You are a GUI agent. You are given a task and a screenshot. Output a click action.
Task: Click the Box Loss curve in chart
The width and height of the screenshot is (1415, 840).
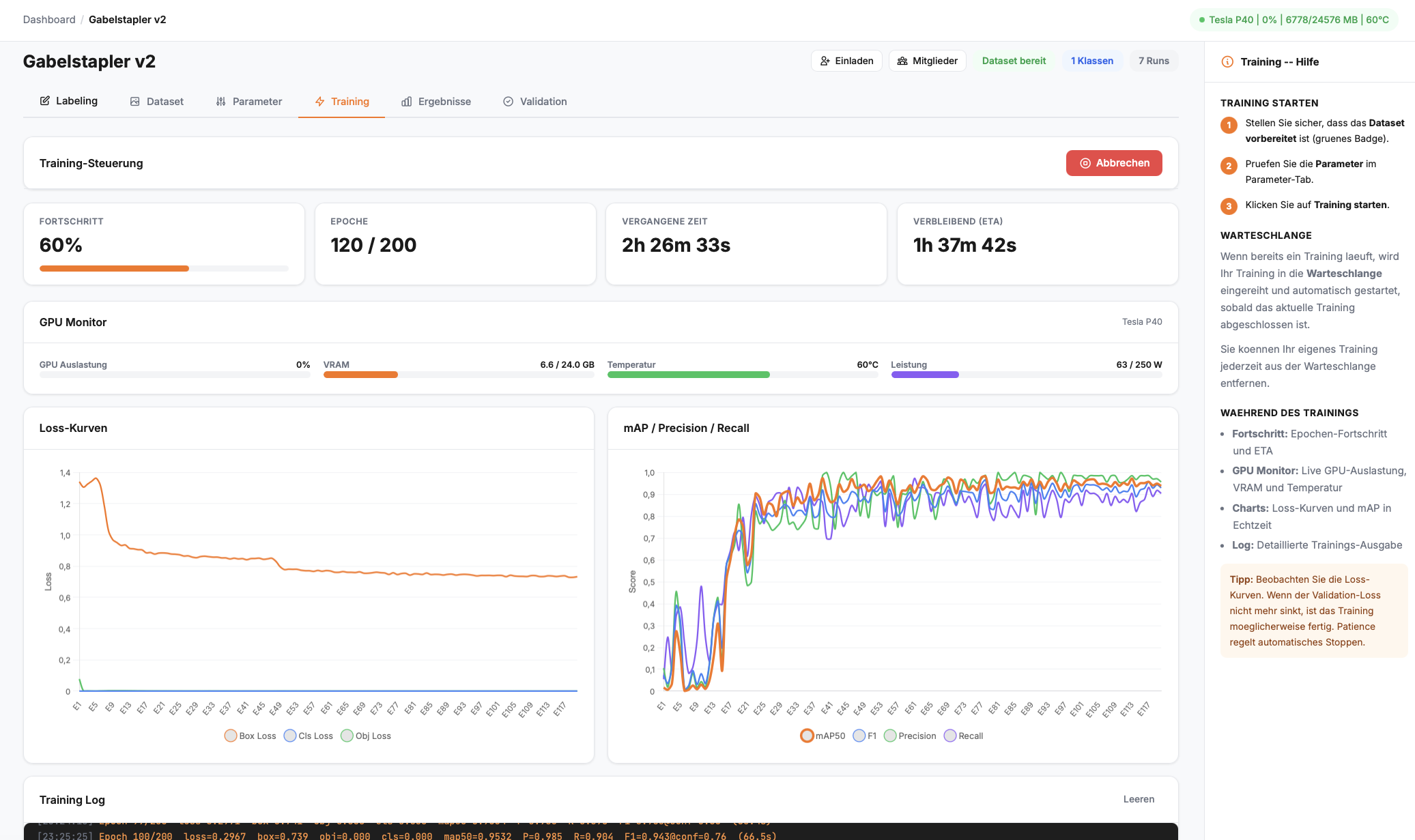(x=328, y=570)
